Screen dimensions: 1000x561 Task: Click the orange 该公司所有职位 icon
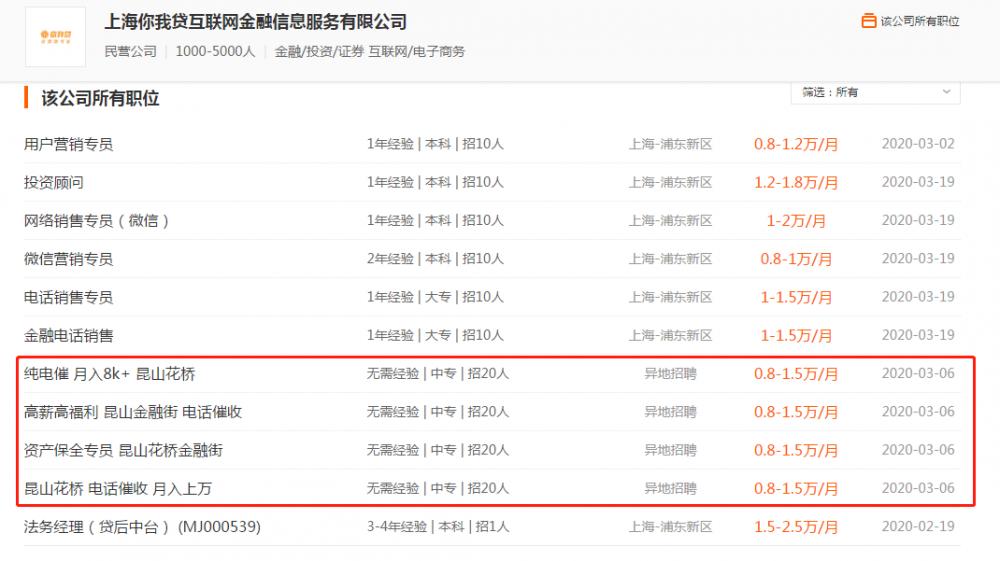pos(868,21)
